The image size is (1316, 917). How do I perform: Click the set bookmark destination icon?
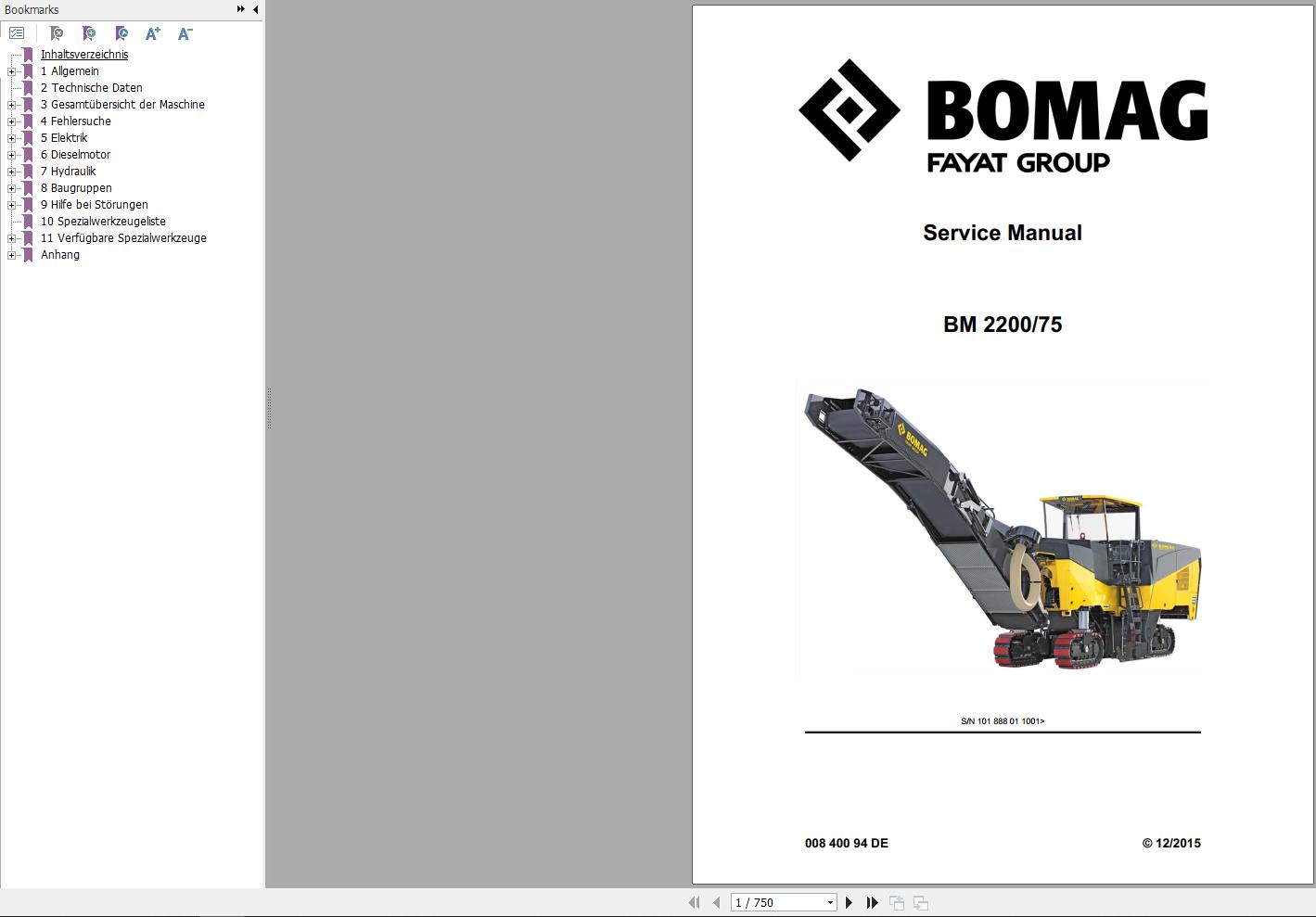pos(121,33)
